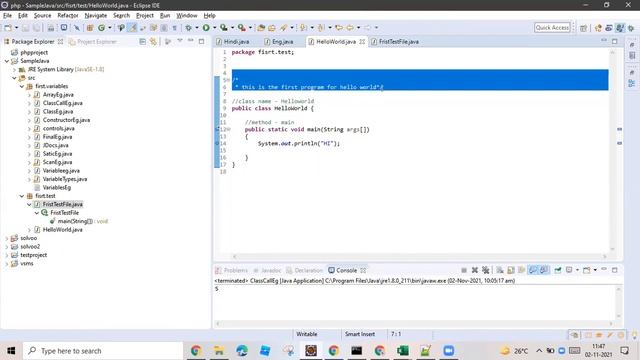This screenshot has width=640, height=360.
Task: Open Excel from the Windows taskbar
Action: tap(402, 351)
